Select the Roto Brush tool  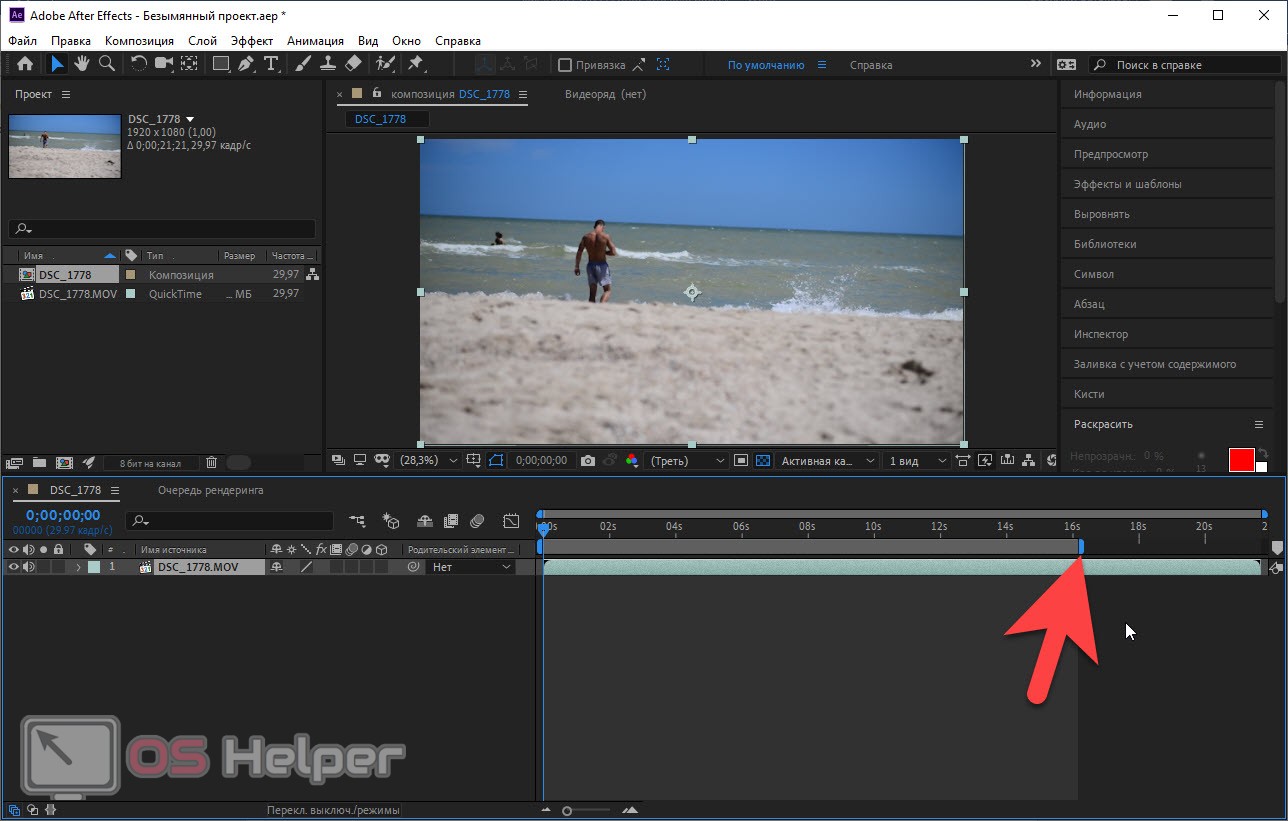click(385, 64)
